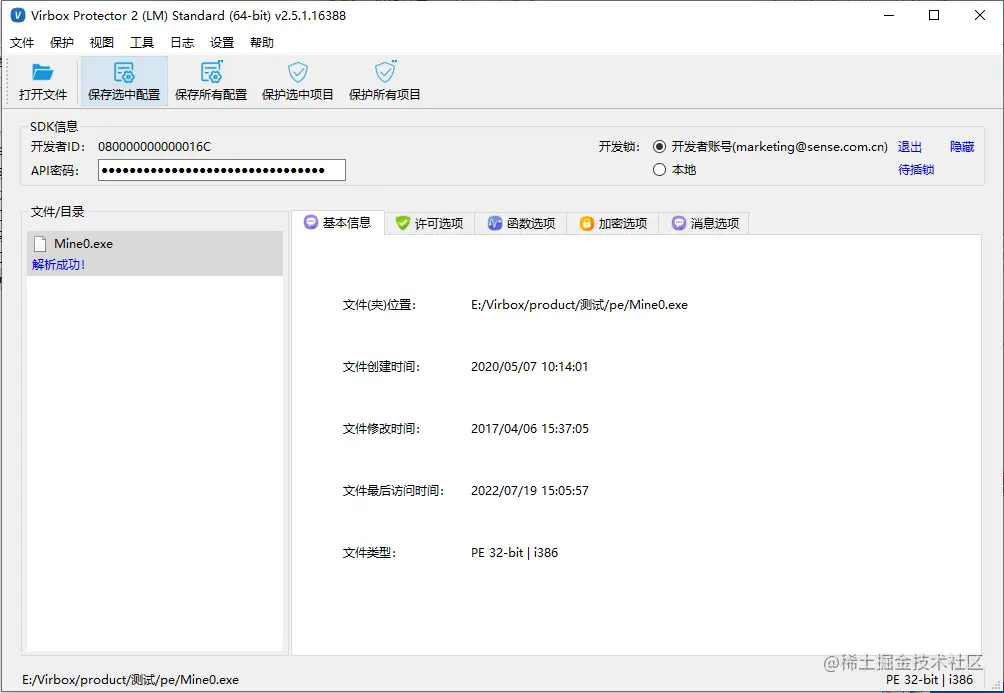Click 保存所有配置 save all configs icon
1004x693 pixels.
(x=211, y=72)
